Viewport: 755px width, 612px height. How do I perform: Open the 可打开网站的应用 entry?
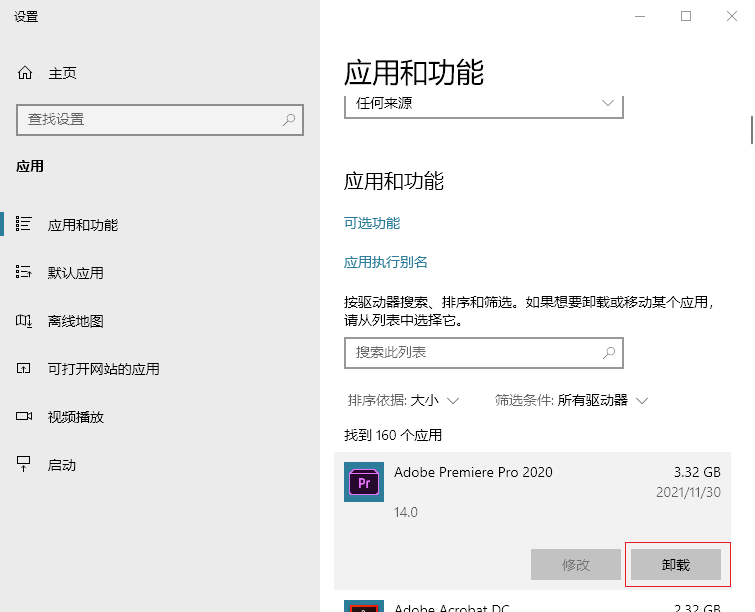point(104,369)
